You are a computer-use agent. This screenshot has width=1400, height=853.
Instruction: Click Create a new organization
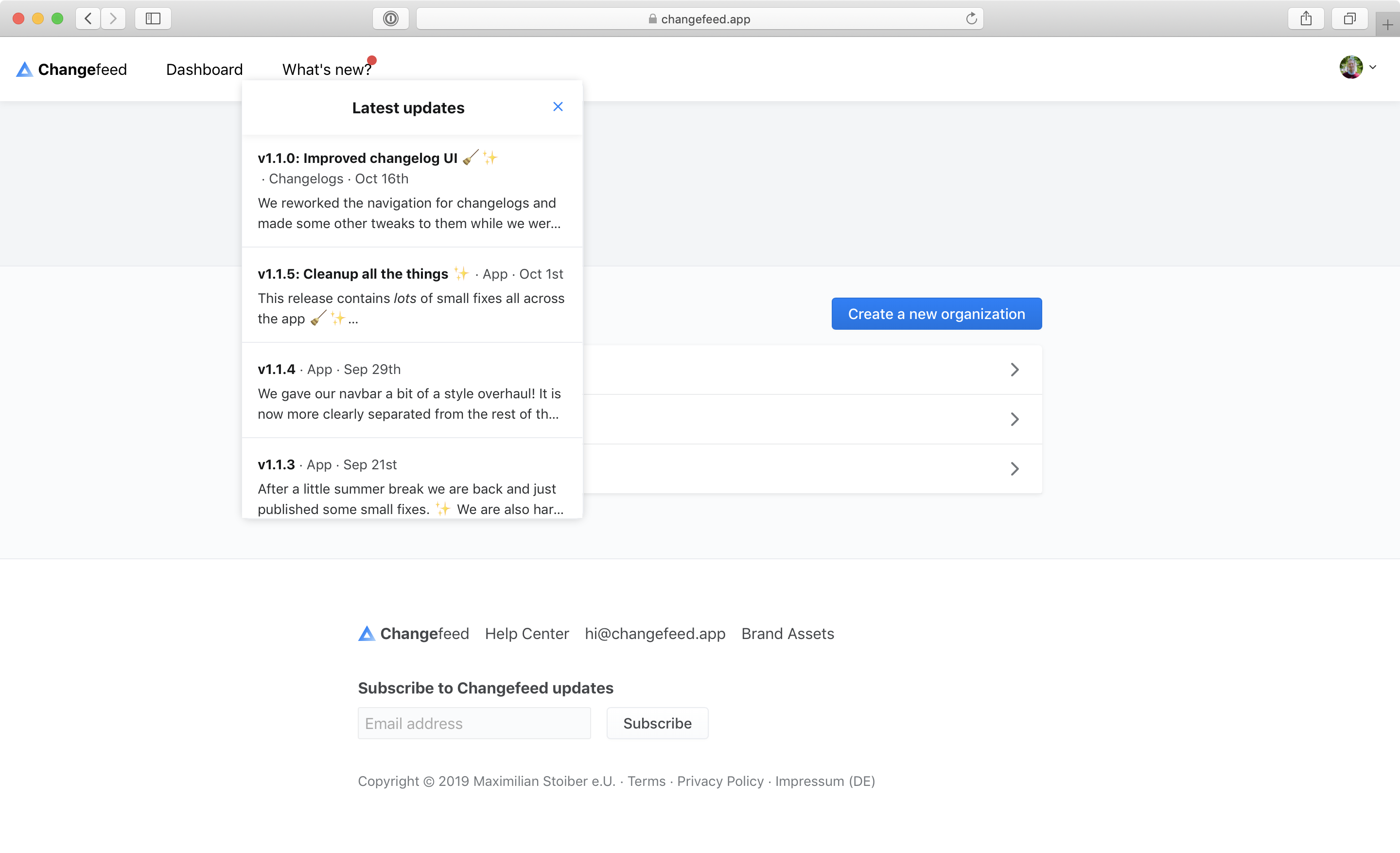coord(936,314)
